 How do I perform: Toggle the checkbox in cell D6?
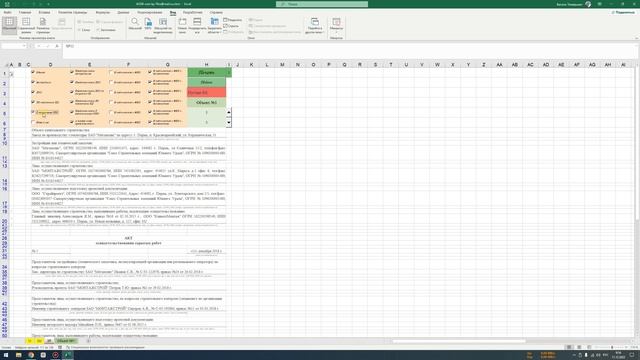(x=33, y=122)
